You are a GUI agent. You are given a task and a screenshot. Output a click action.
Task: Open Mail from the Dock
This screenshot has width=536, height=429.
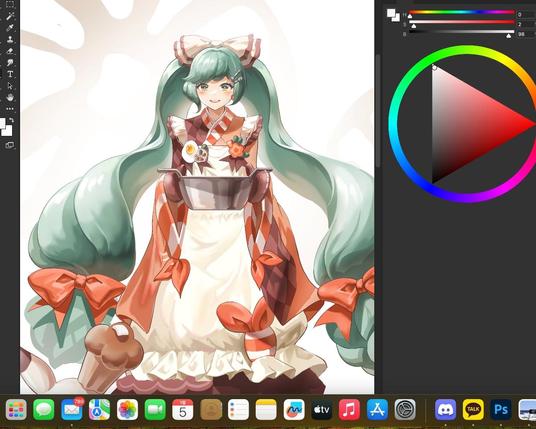point(72,410)
